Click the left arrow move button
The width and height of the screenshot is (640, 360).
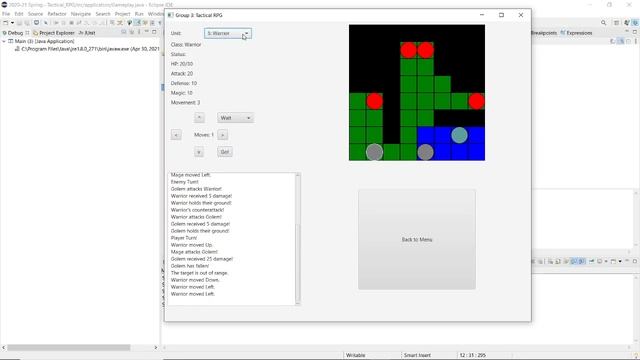[176, 135]
